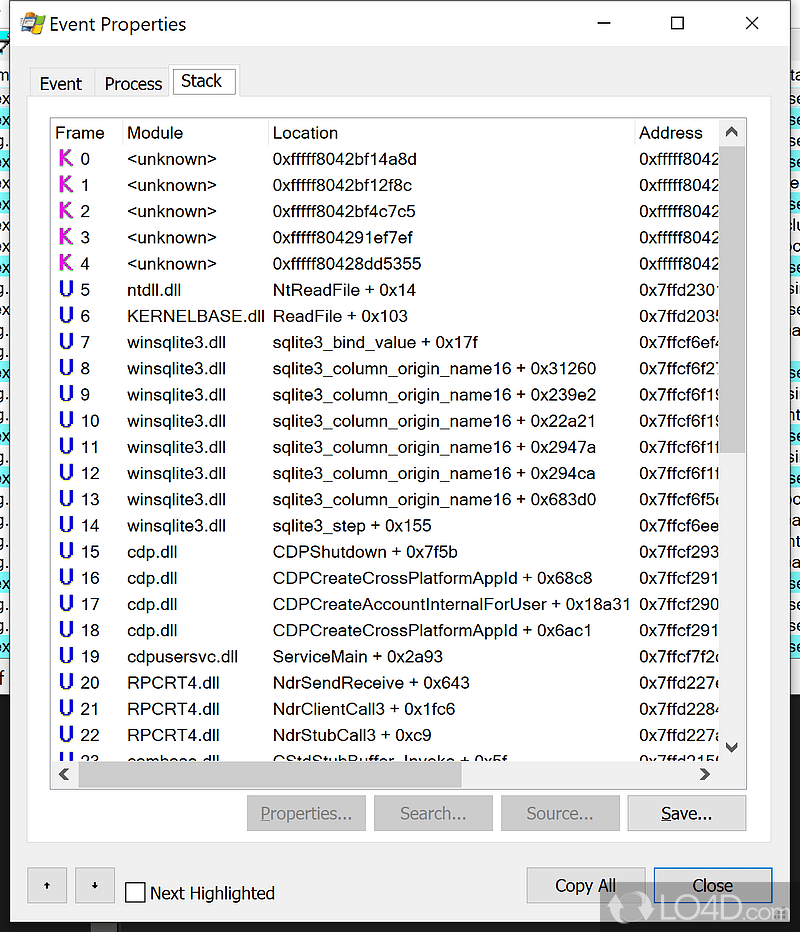Select the K icon beside frame 2
The image size is (800, 932).
pyautogui.click(x=66, y=210)
